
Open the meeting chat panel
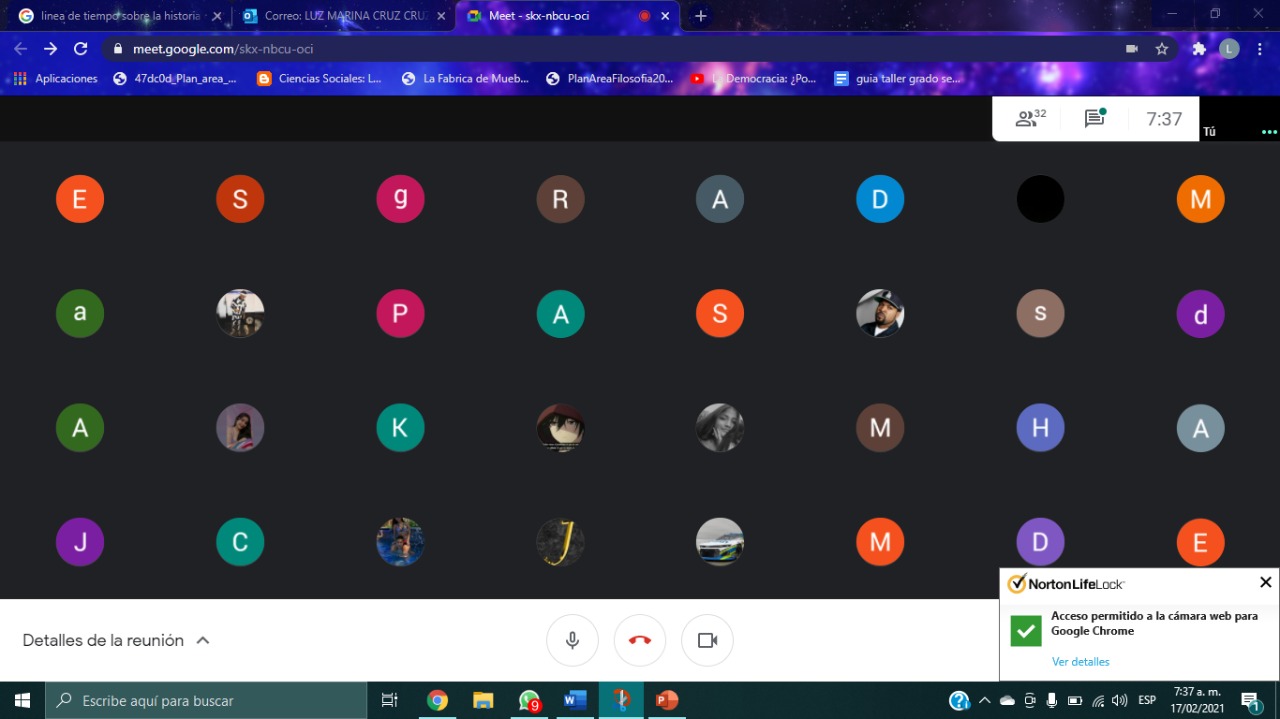point(1095,119)
